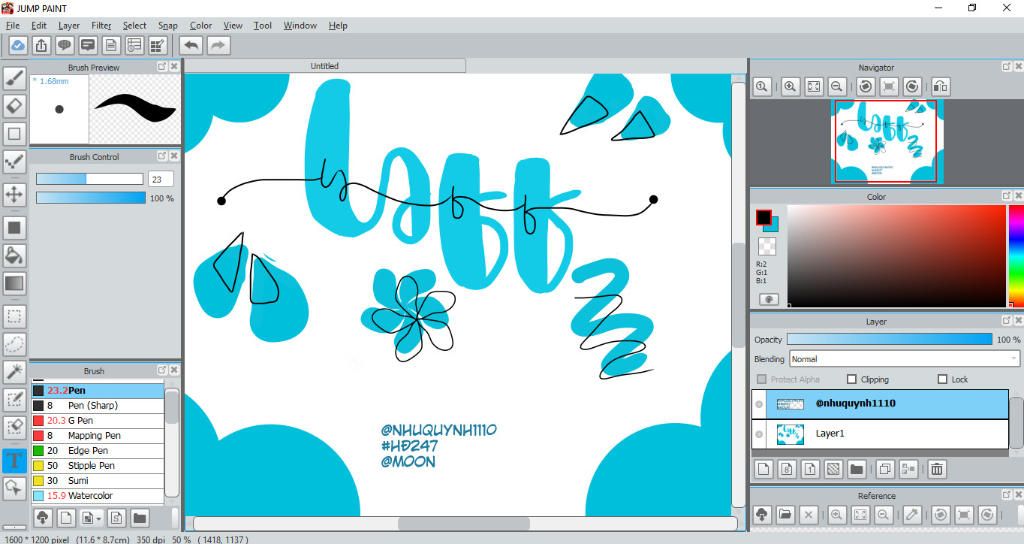1024x544 pixels.
Task: Enable the layer Lock checkbox
Action: click(942, 379)
